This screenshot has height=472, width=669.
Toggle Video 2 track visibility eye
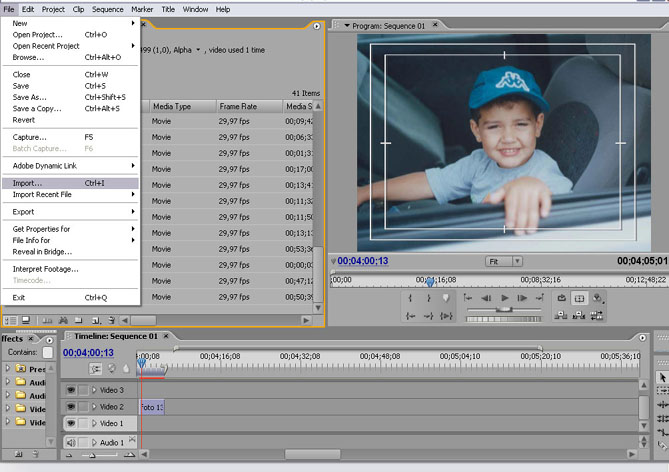point(71,407)
